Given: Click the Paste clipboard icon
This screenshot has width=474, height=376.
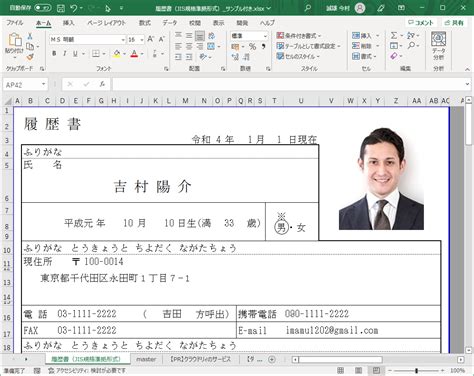Looking at the screenshot, I should tap(14, 40).
